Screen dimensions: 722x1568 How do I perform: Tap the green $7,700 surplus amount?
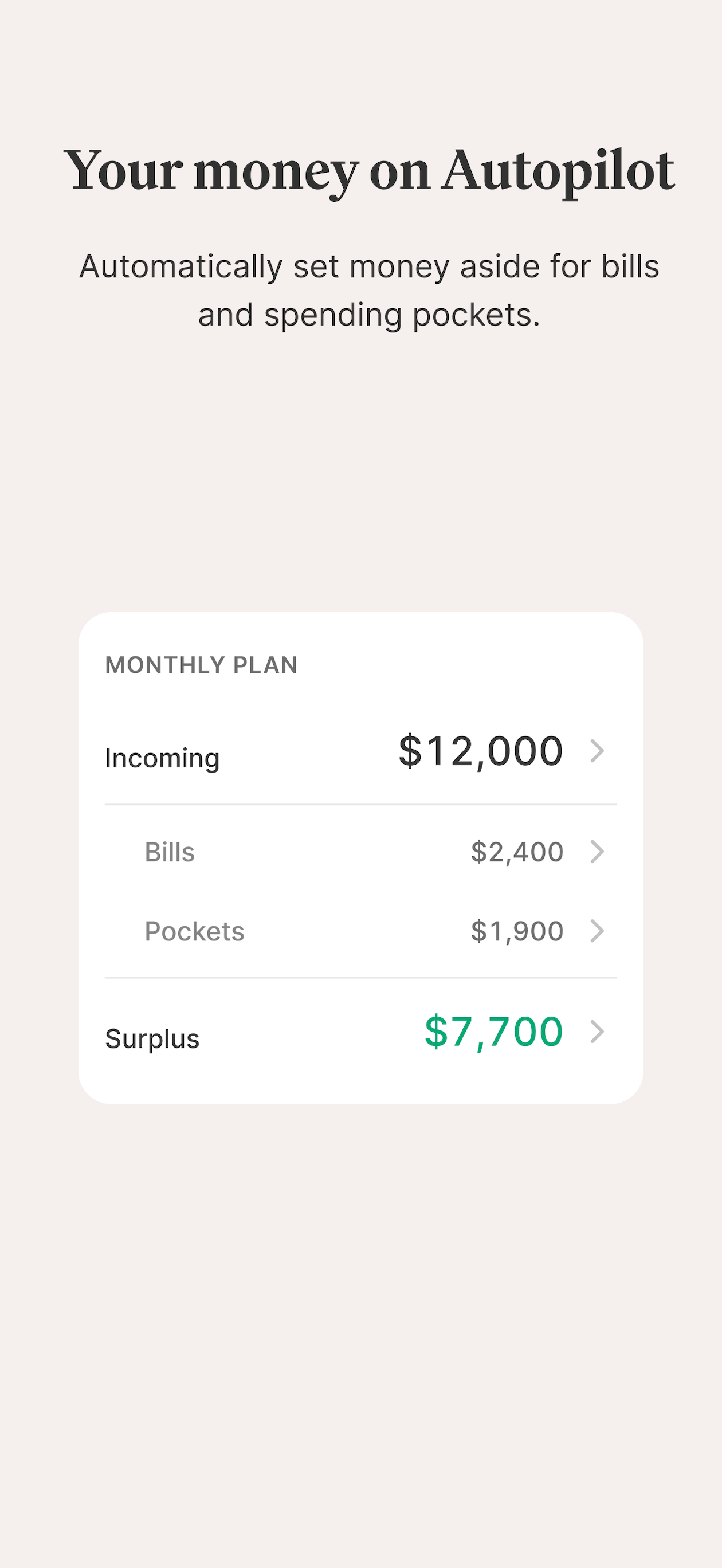(x=494, y=1032)
